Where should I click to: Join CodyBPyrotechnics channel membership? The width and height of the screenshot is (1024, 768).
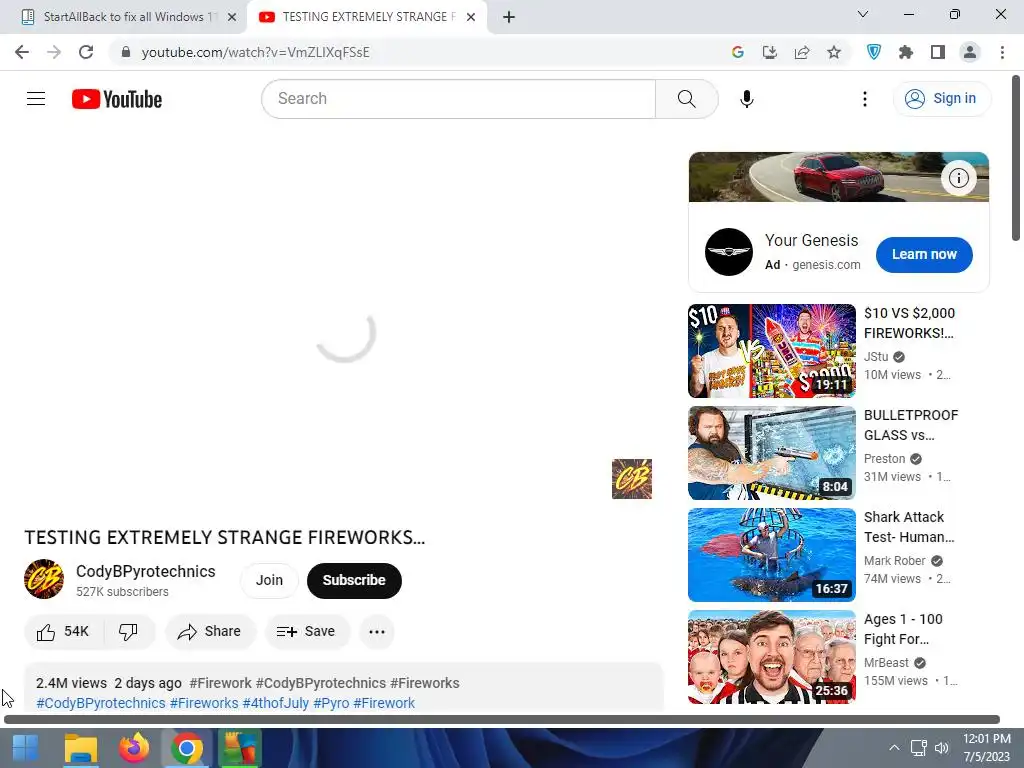269,580
